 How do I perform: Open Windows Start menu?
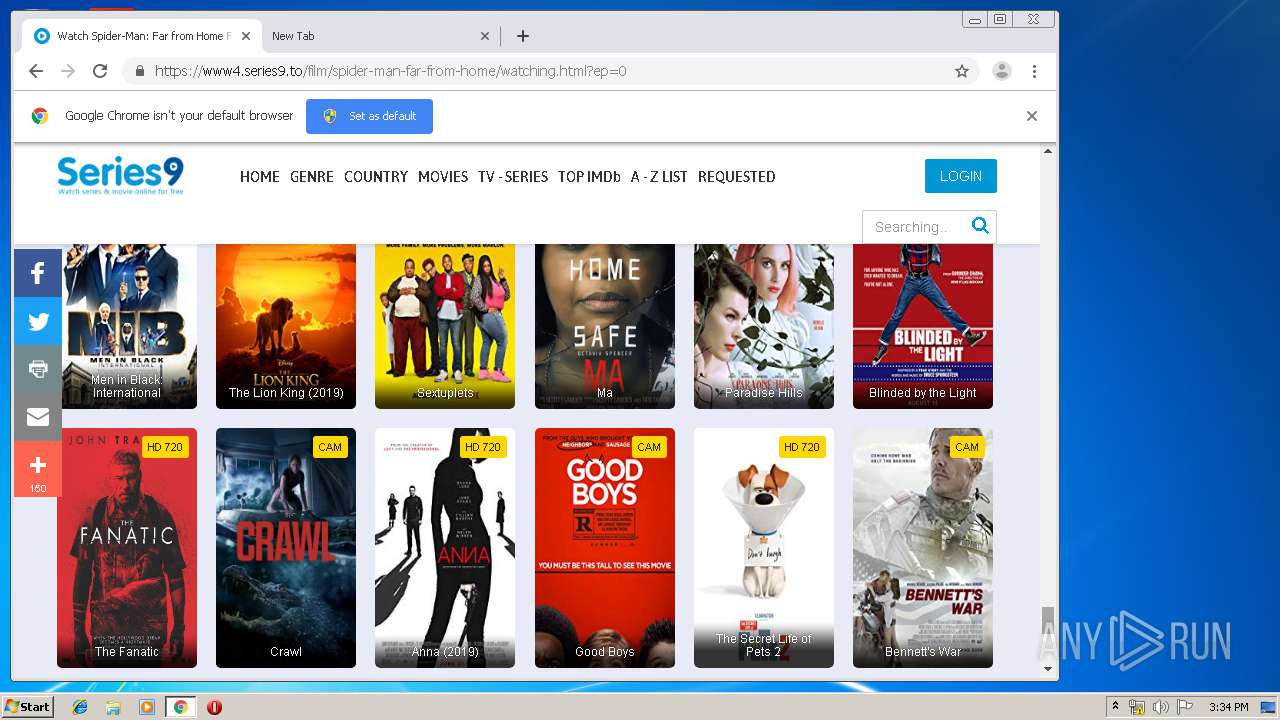(x=27, y=707)
